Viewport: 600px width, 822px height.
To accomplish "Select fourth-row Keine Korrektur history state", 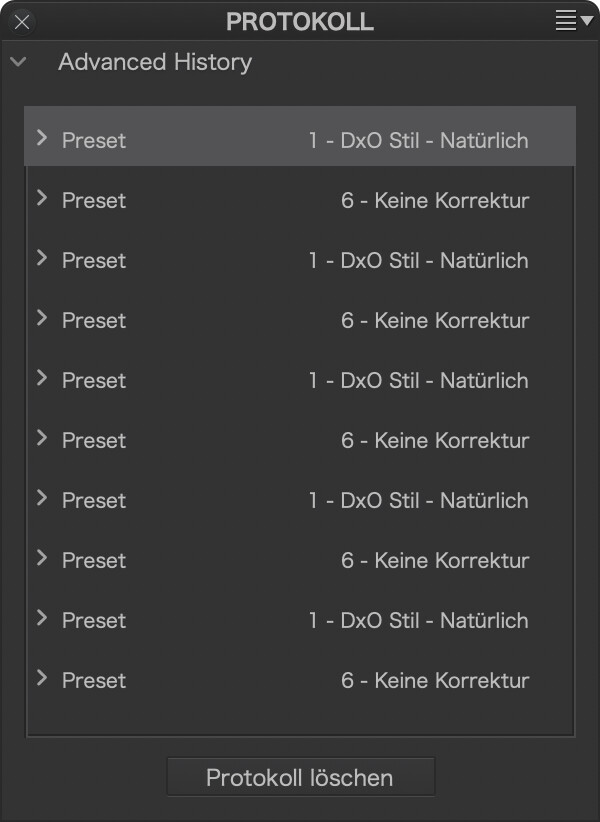I will coord(300,320).
